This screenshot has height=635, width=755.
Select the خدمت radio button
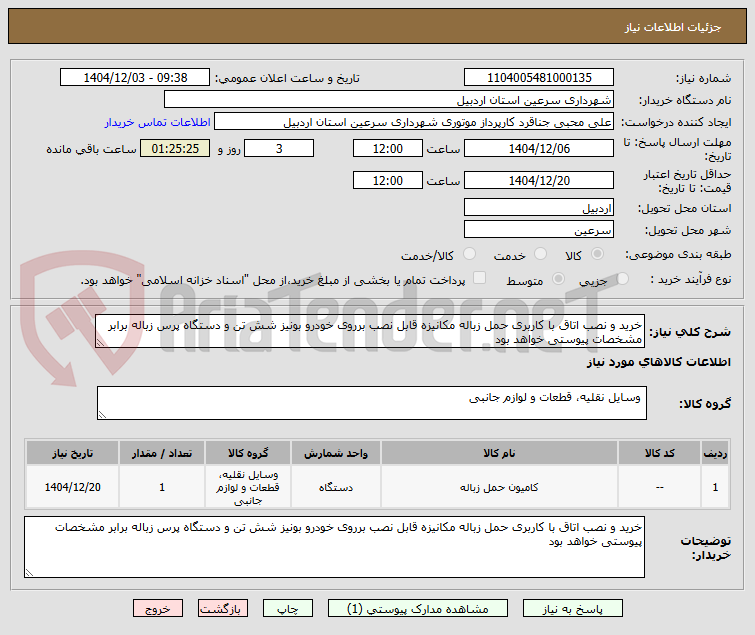pos(541,254)
